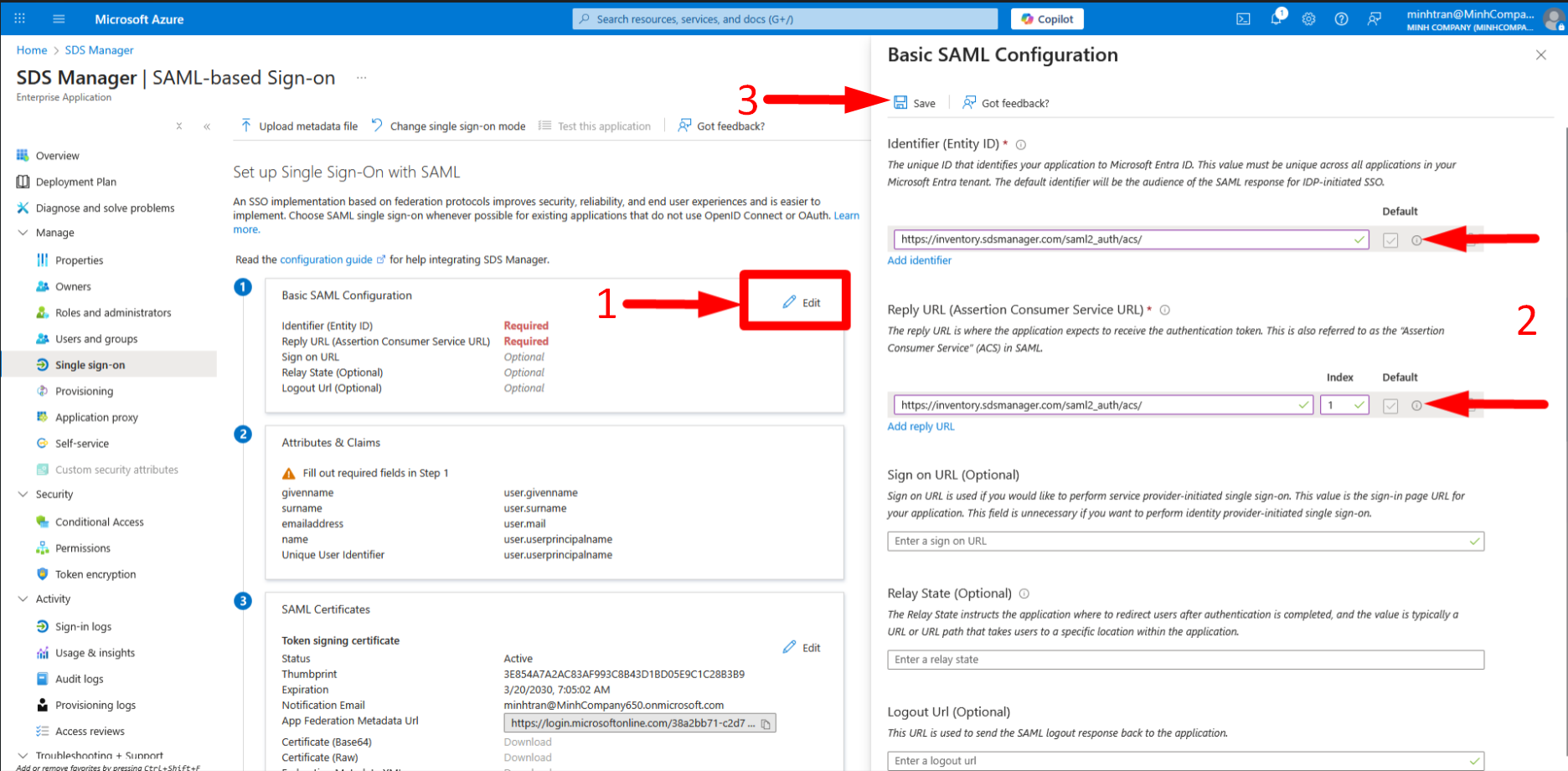Click Upload metadata file
This screenshot has width=1568, height=771.
299,126
